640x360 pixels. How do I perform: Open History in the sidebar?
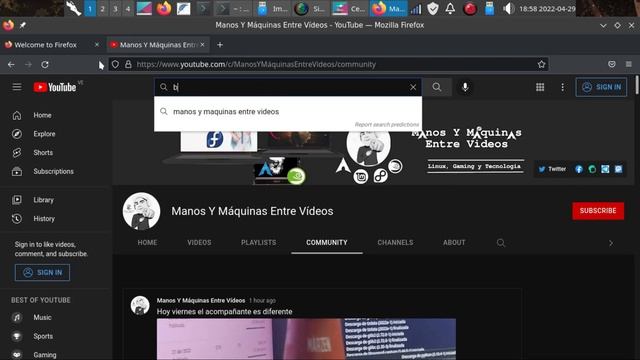point(56,219)
